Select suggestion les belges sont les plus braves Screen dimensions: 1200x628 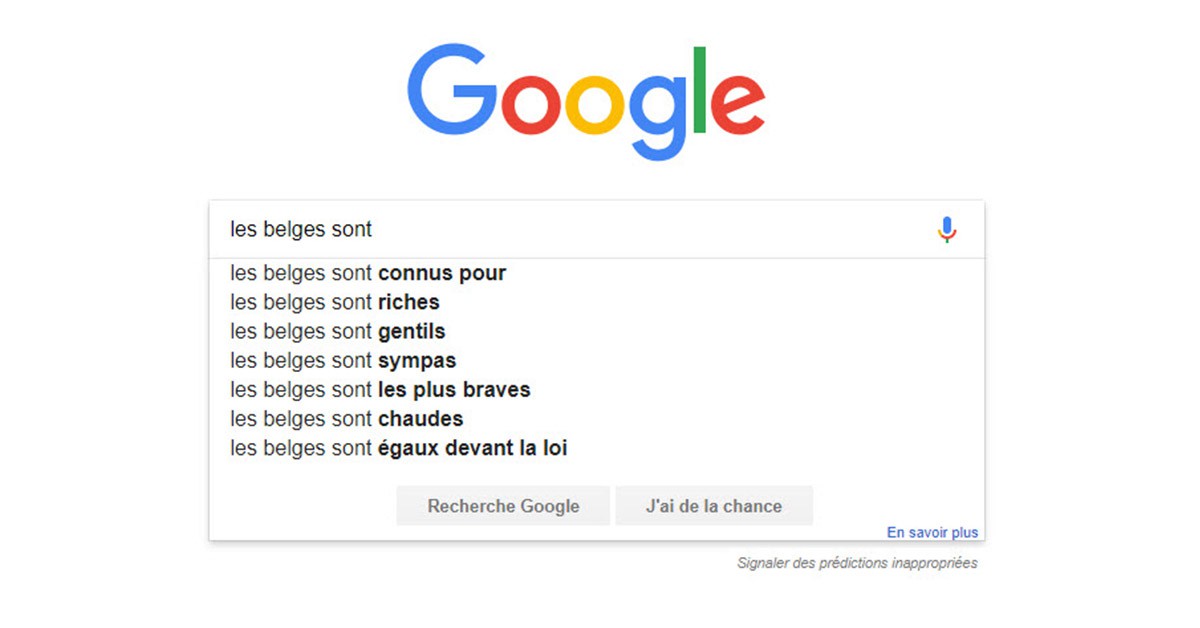(x=380, y=390)
